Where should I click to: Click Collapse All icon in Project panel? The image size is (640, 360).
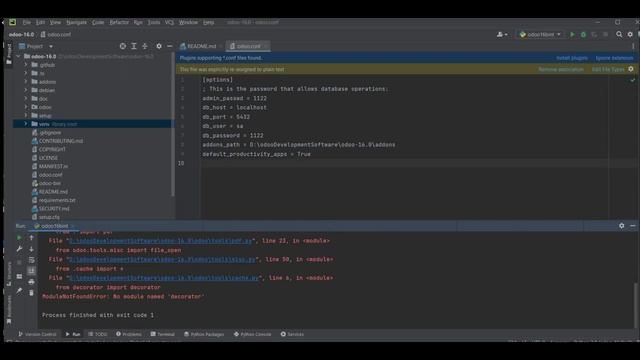point(145,46)
